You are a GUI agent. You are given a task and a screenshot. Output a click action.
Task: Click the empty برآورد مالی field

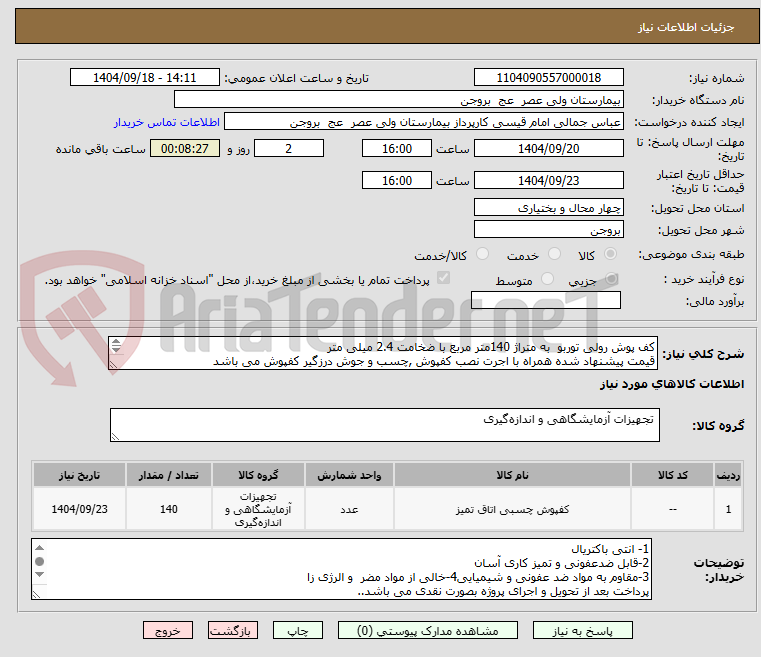[546, 300]
